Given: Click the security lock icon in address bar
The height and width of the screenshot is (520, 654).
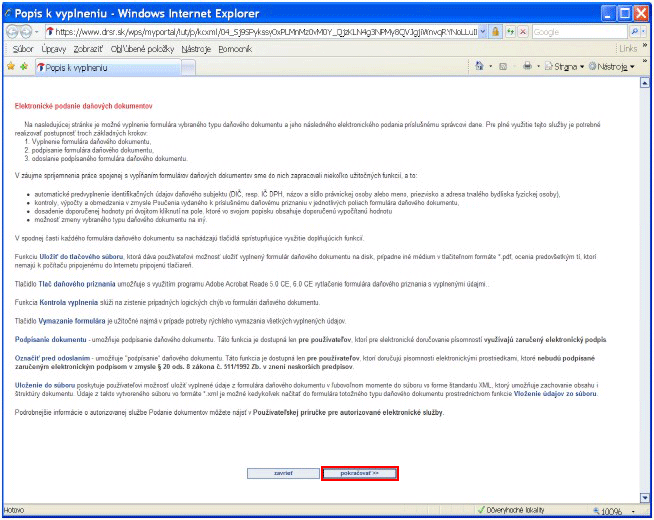Looking at the screenshot, I should coord(495,32).
